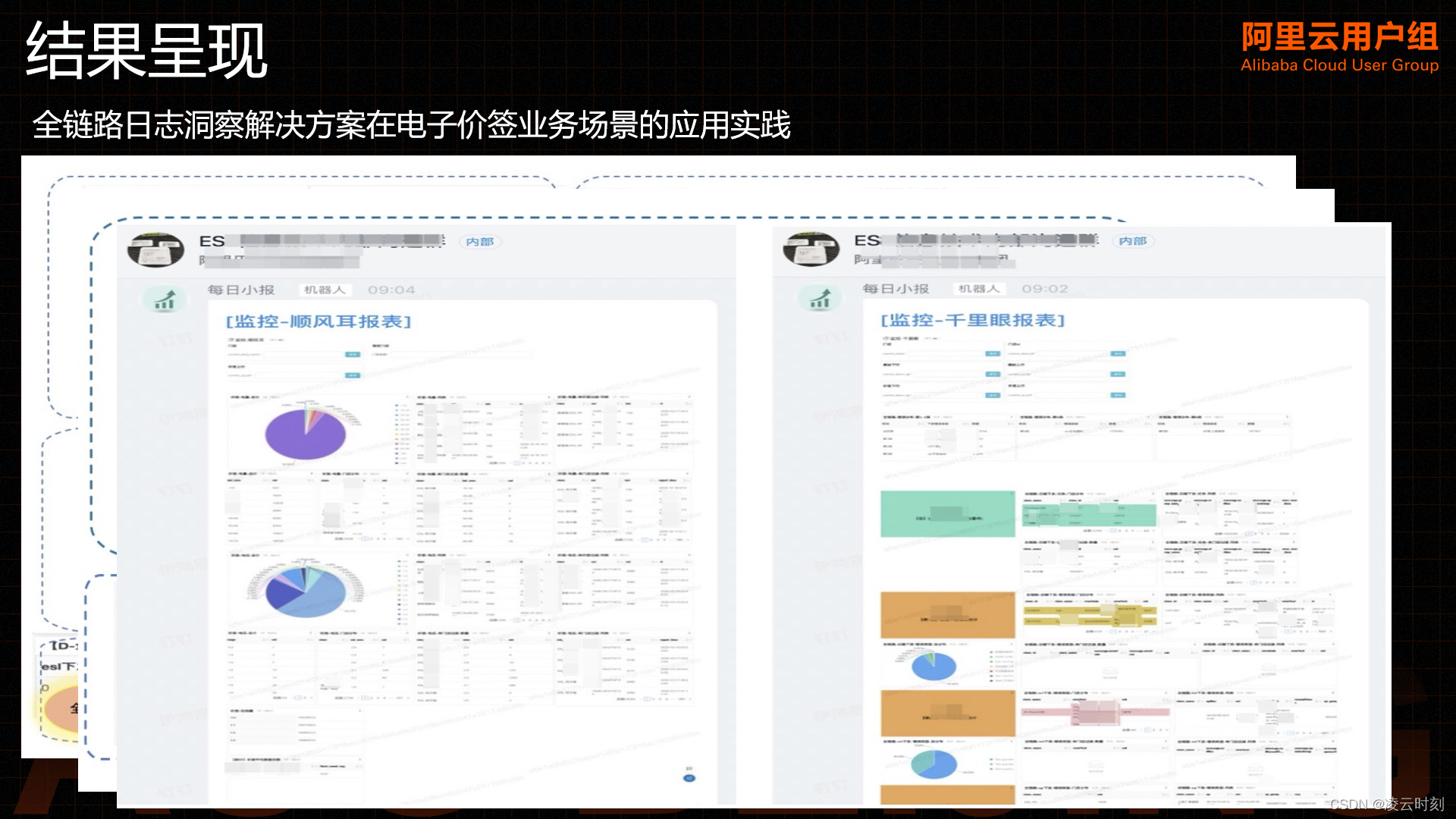Click the green status block in right report
The image size is (1456, 819).
947,513
